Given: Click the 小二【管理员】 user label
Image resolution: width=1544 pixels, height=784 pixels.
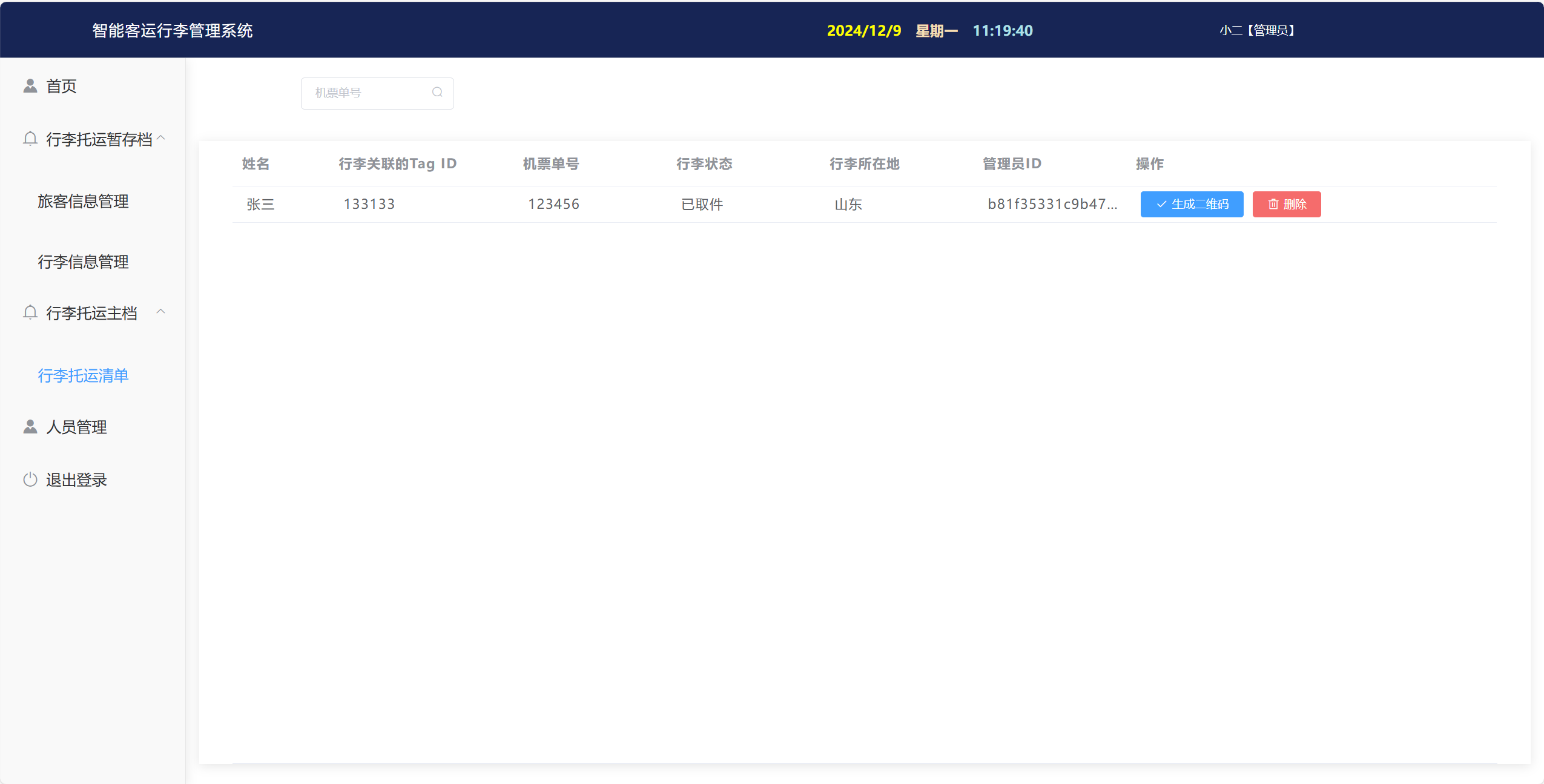Looking at the screenshot, I should tap(1258, 31).
